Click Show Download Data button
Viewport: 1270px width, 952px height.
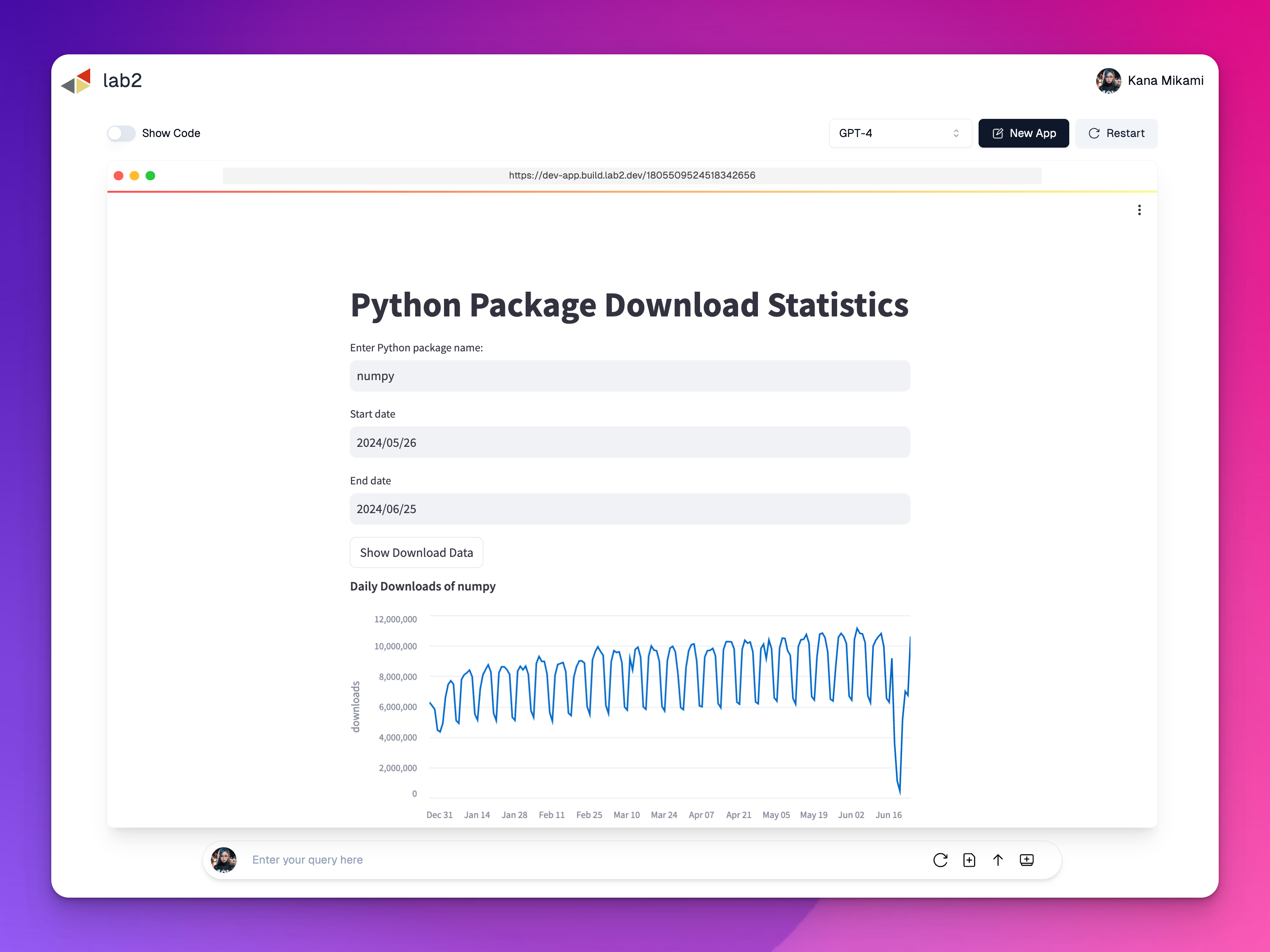point(416,552)
